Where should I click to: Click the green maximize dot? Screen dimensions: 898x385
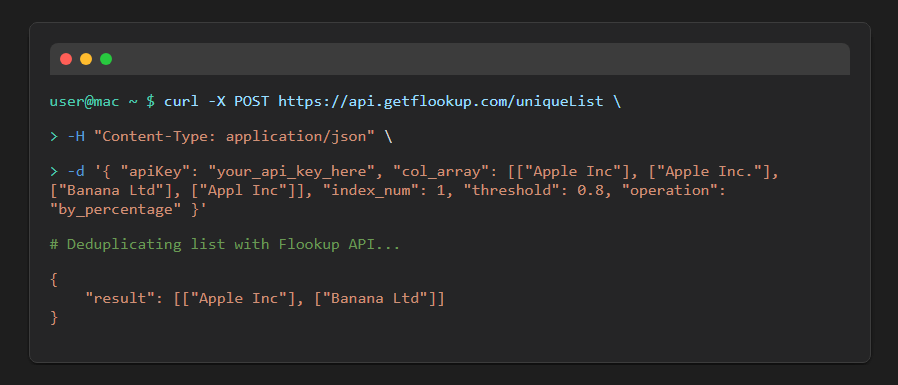pyautogui.click(x=106, y=59)
